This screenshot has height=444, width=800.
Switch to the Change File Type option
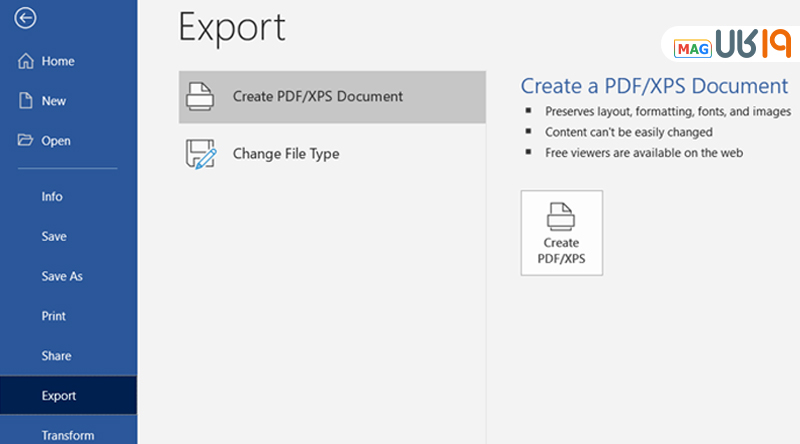(285, 154)
